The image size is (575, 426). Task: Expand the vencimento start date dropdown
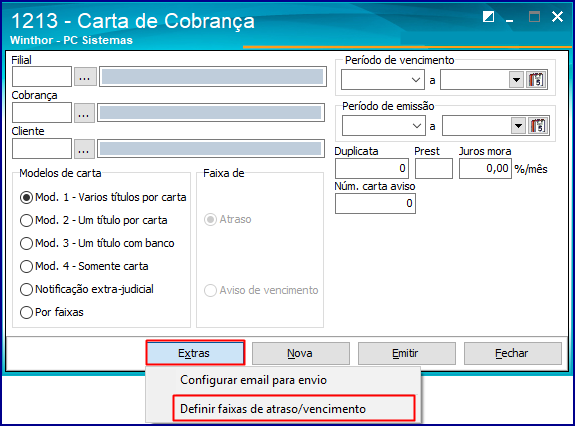(416, 80)
